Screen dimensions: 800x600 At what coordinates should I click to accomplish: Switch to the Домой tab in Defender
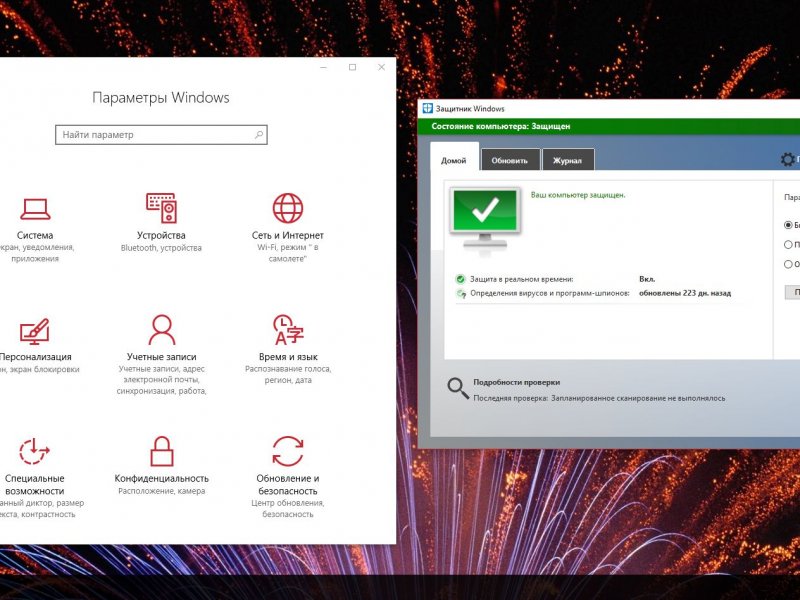(454, 156)
